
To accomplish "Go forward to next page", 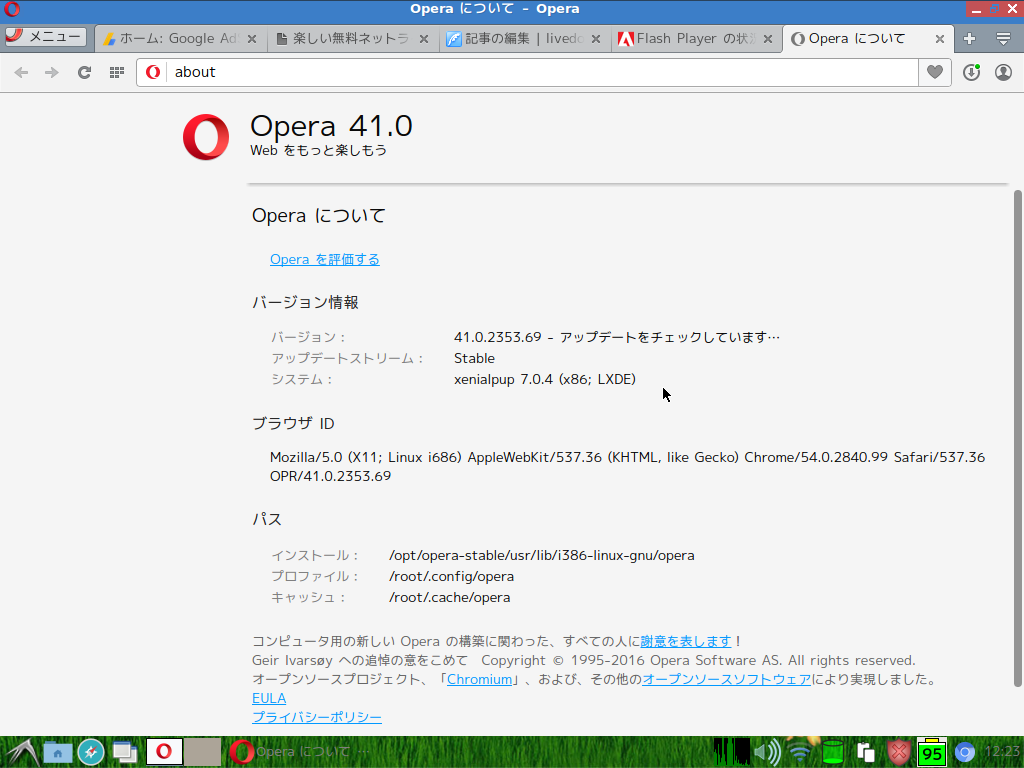I will point(52,72).
